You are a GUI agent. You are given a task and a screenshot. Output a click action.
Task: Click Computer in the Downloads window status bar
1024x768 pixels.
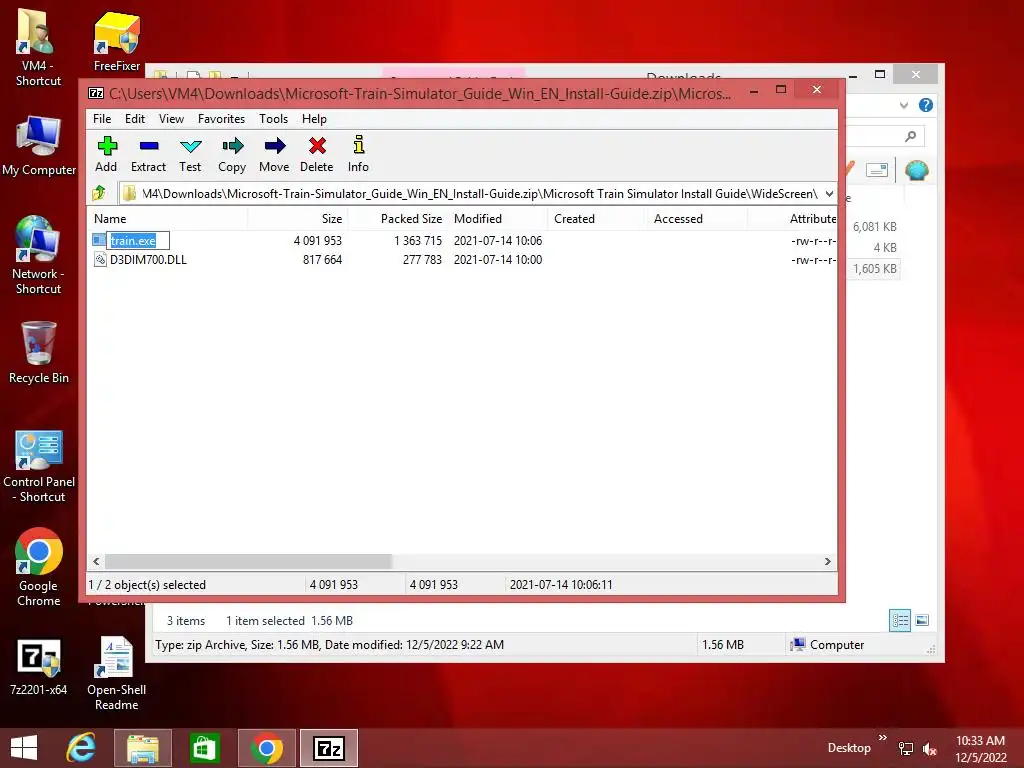(x=827, y=645)
